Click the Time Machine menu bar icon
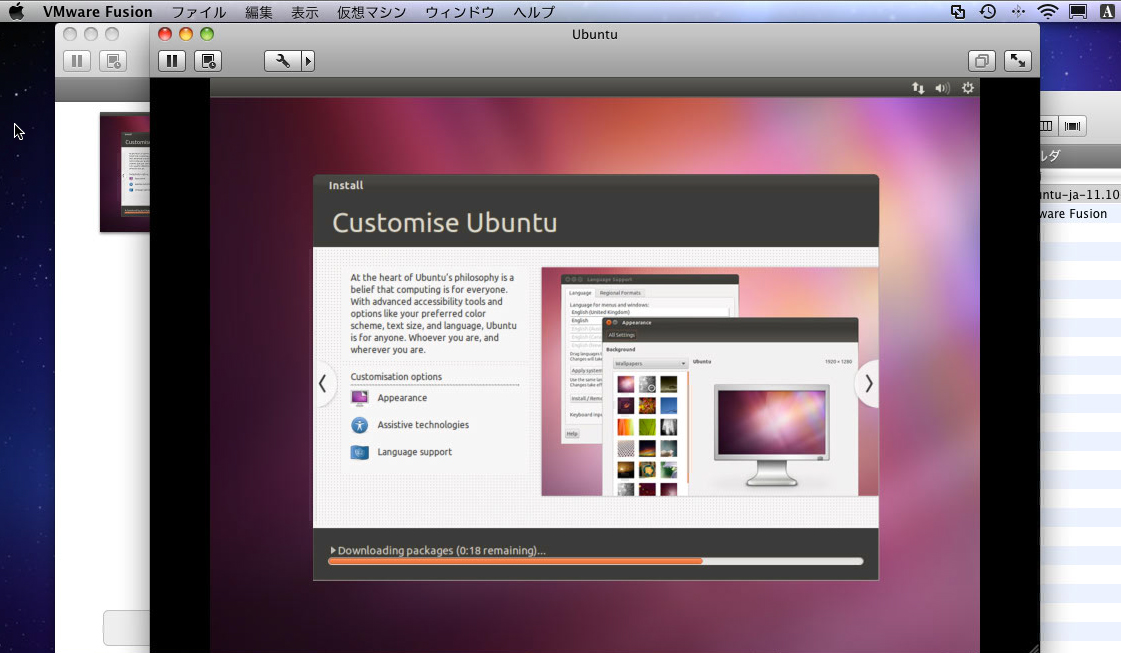The image size is (1121, 653). point(988,11)
